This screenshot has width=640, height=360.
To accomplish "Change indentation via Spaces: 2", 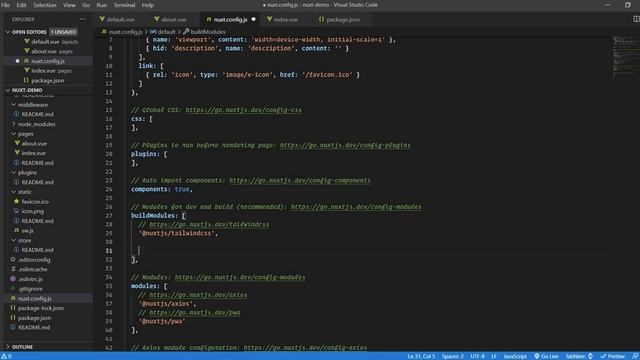I will pyautogui.click(x=452, y=356).
